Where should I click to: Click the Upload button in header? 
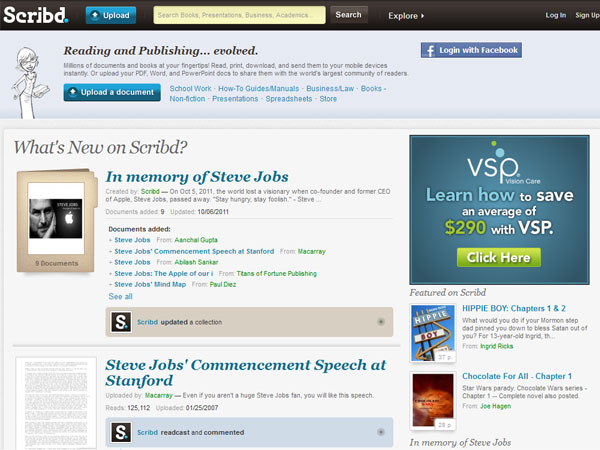pos(111,15)
